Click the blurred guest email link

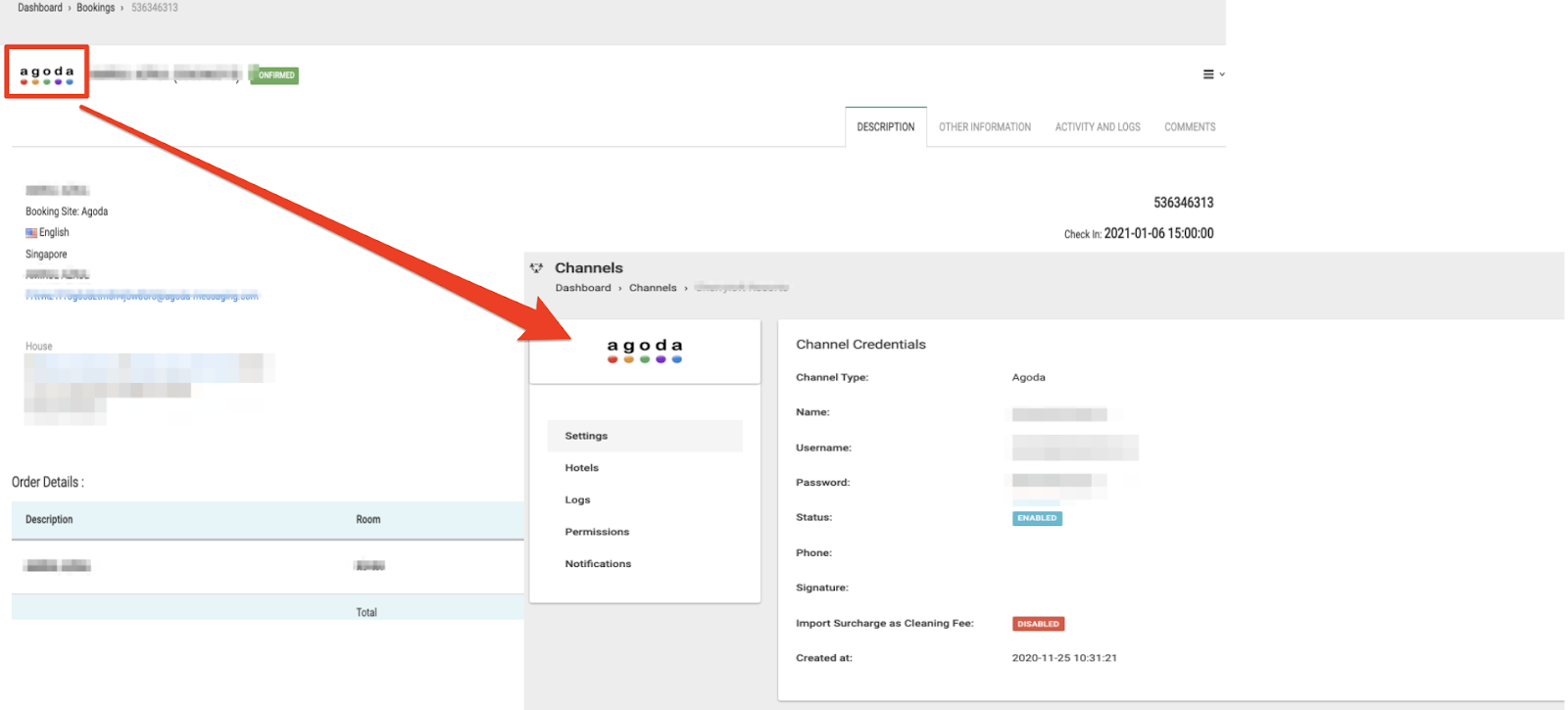[142, 296]
